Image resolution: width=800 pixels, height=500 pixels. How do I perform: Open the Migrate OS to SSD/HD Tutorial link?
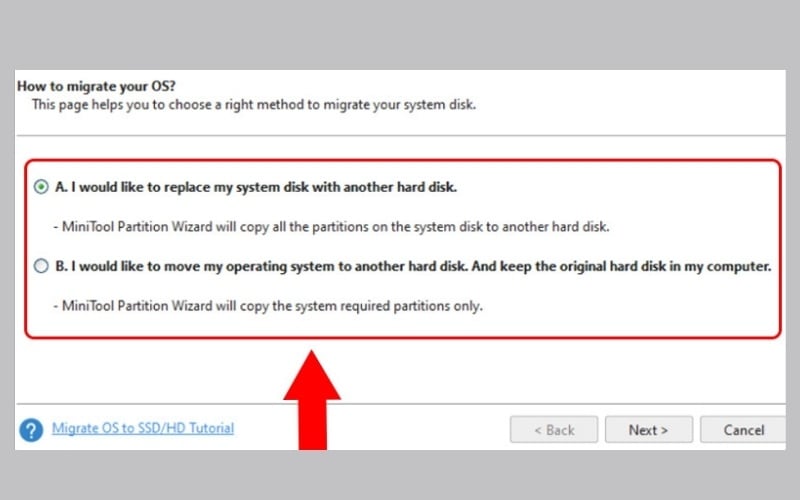143,429
